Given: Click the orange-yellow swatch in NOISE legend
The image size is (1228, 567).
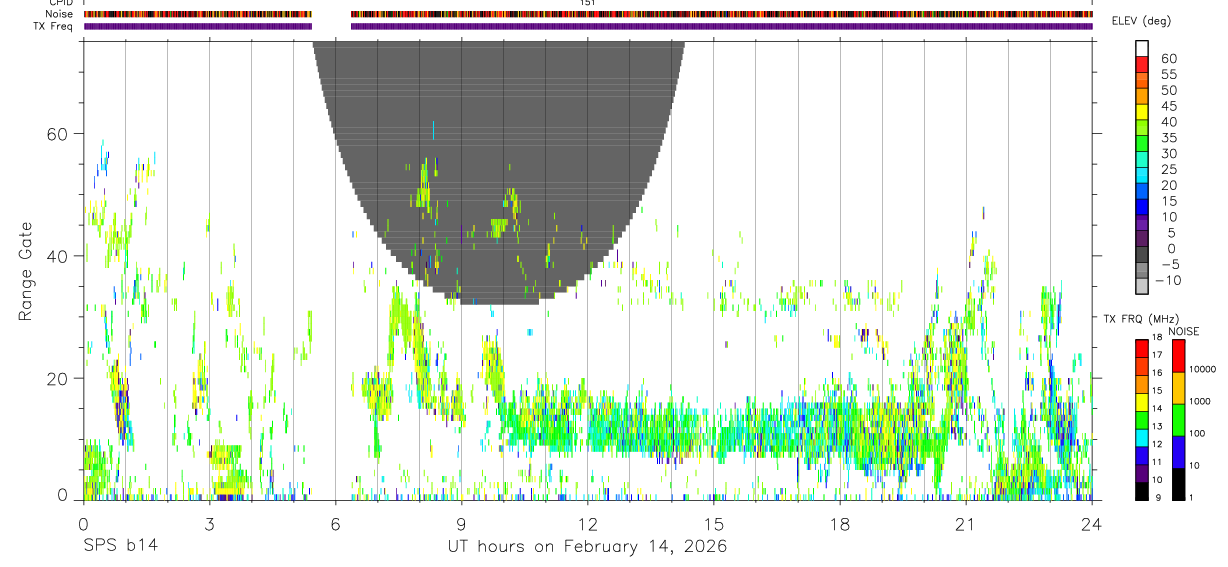Looking at the screenshot, I should 1178,388.
